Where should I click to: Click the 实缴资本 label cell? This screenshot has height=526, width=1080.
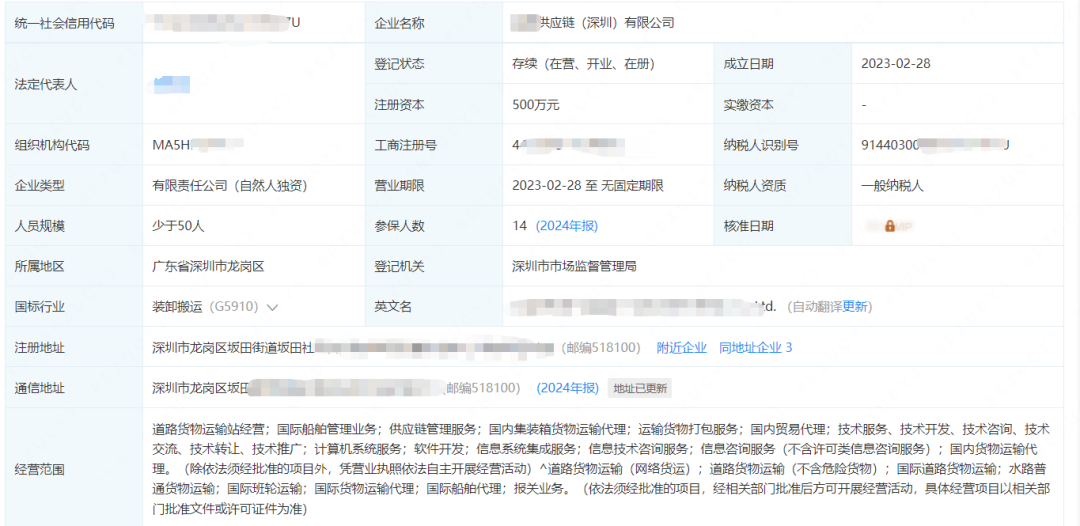pyautogui.click(x=783, y=105)
